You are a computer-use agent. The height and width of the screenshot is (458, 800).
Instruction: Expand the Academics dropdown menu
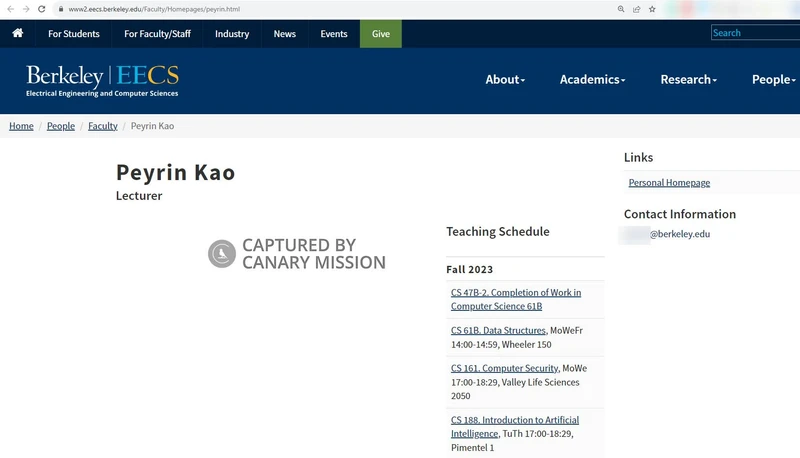pyautogui.click(x=592, y=80)
